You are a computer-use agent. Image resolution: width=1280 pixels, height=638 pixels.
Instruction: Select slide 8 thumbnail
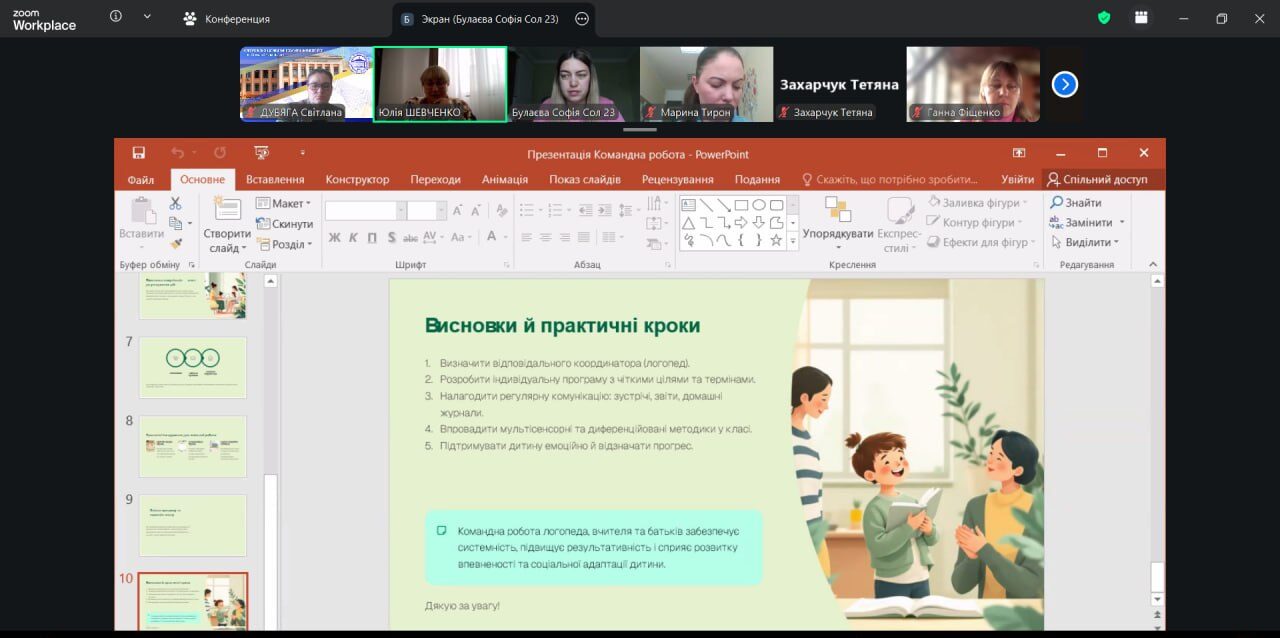point(192,446)
